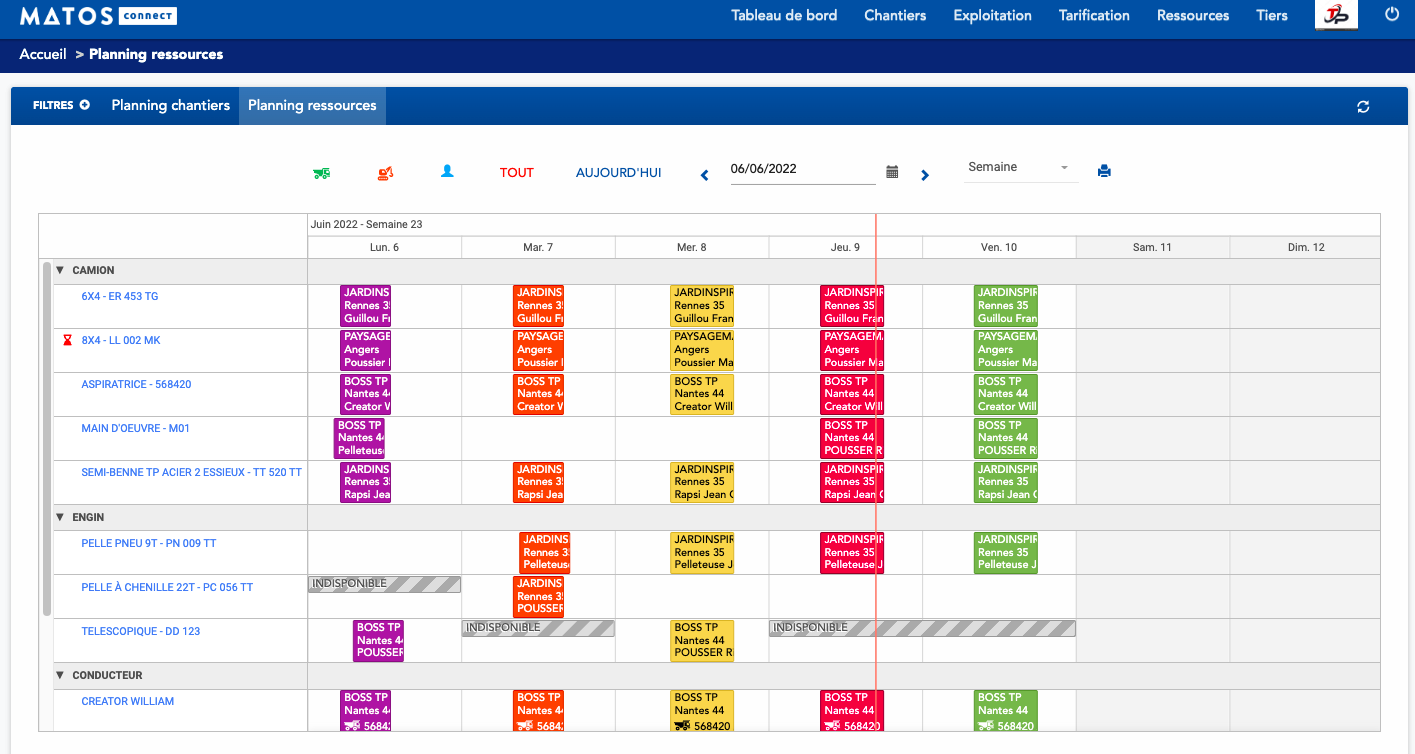Select yellow Wednesday block on ASPIRATRICE row
1415x754 pixels.
click(702, 393)
